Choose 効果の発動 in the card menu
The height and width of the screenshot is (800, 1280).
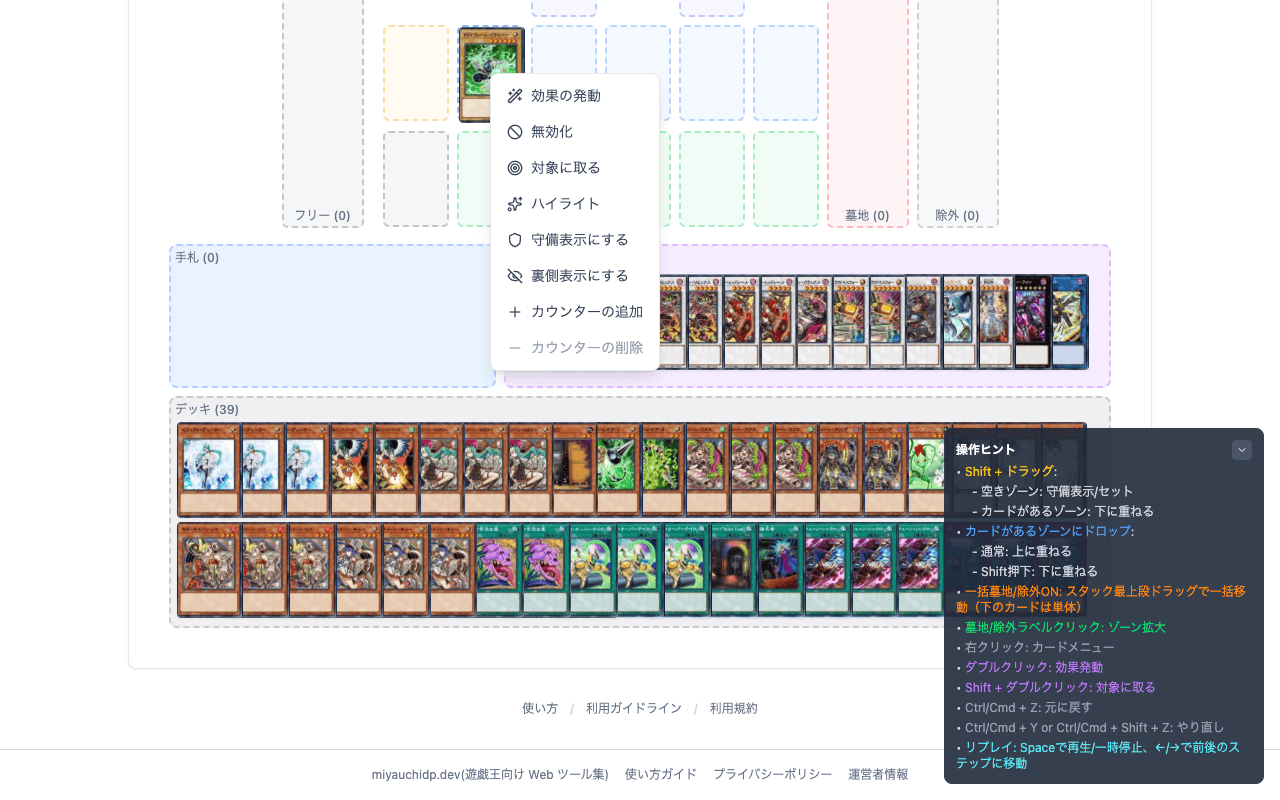575,96
